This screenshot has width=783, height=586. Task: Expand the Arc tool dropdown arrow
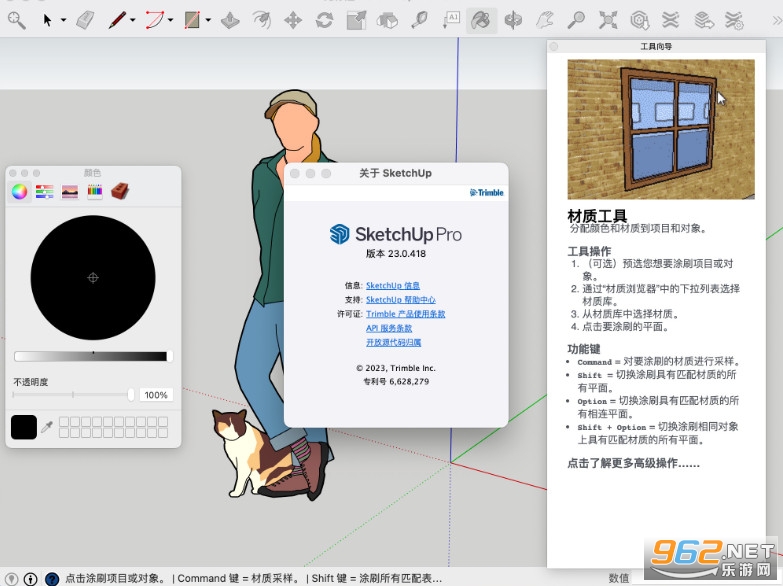(170, 20)
